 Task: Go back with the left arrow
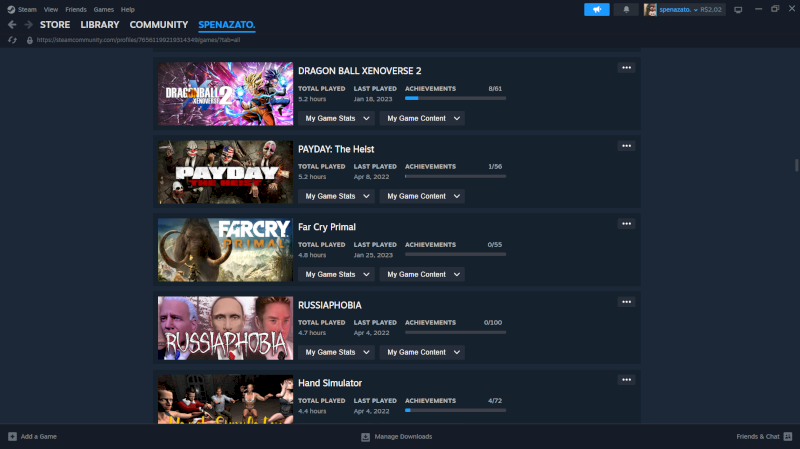[x=12, y=24]
